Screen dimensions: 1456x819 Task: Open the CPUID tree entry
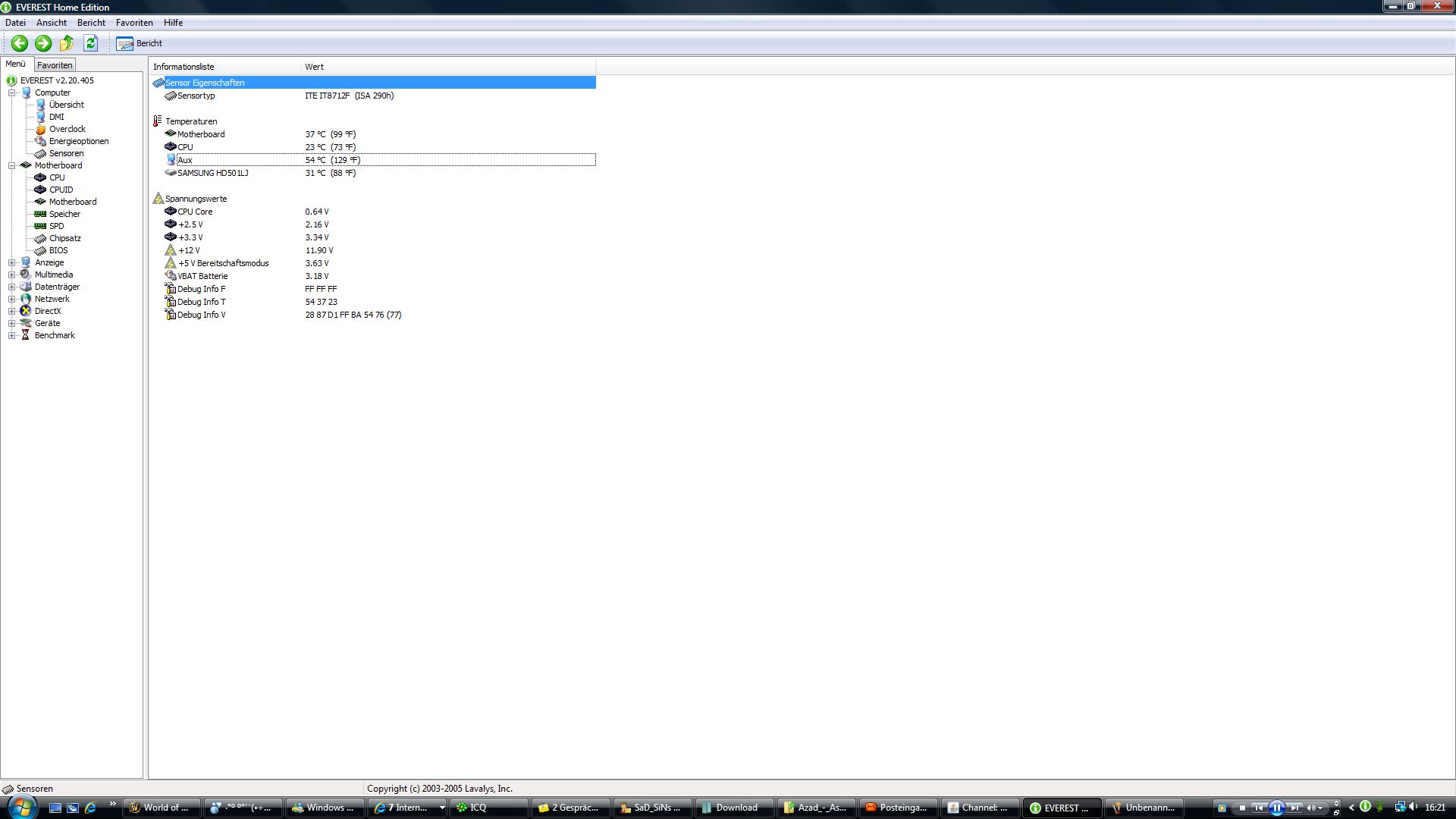pos(61,190)
